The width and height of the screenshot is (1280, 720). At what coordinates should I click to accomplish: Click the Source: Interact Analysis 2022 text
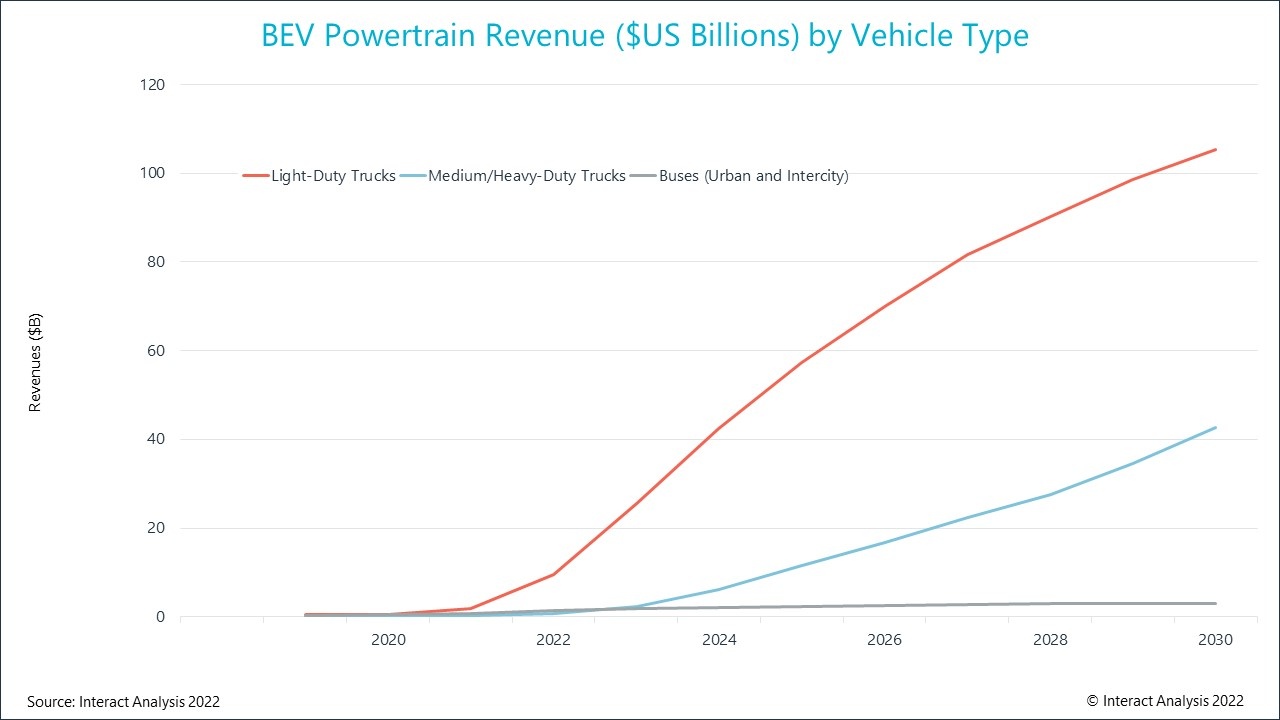pos(123,701)
